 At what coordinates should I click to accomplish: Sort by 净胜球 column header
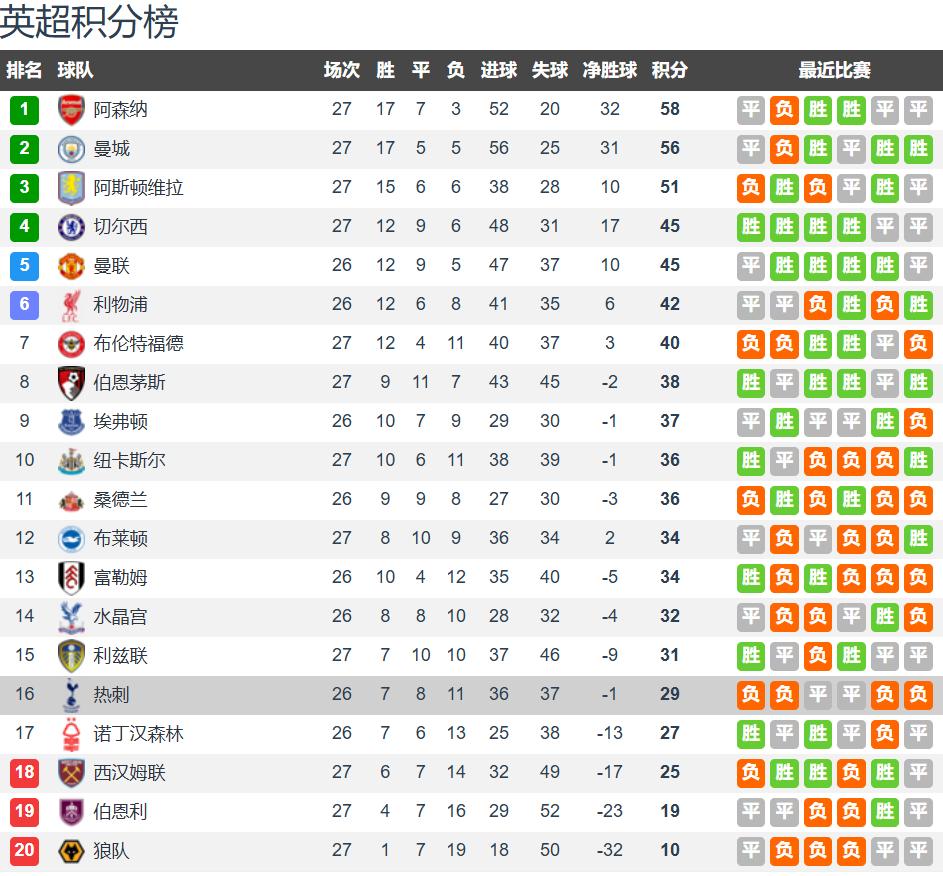click(610, 70)
